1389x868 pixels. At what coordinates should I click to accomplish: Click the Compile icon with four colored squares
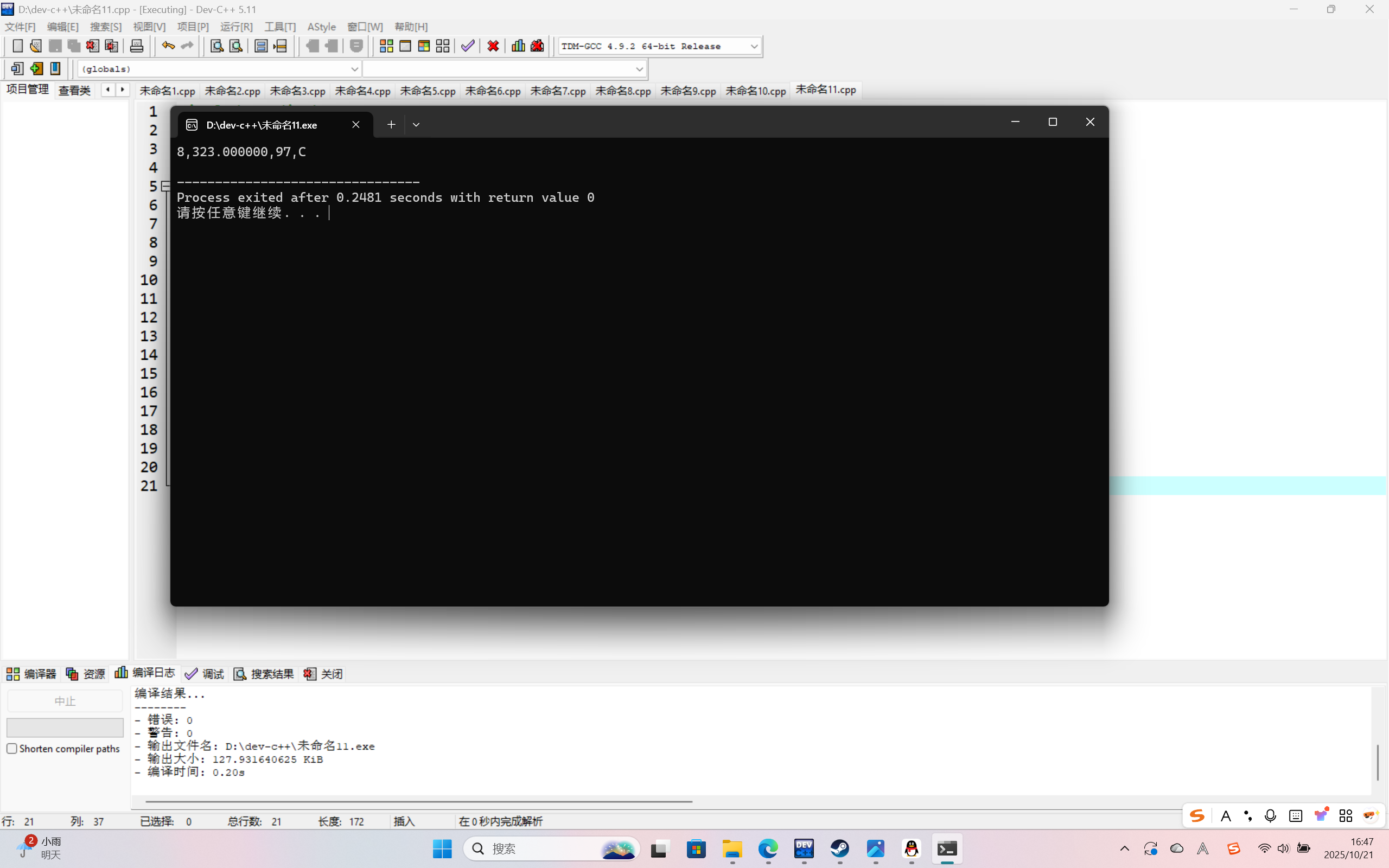(x=386, y=46)
